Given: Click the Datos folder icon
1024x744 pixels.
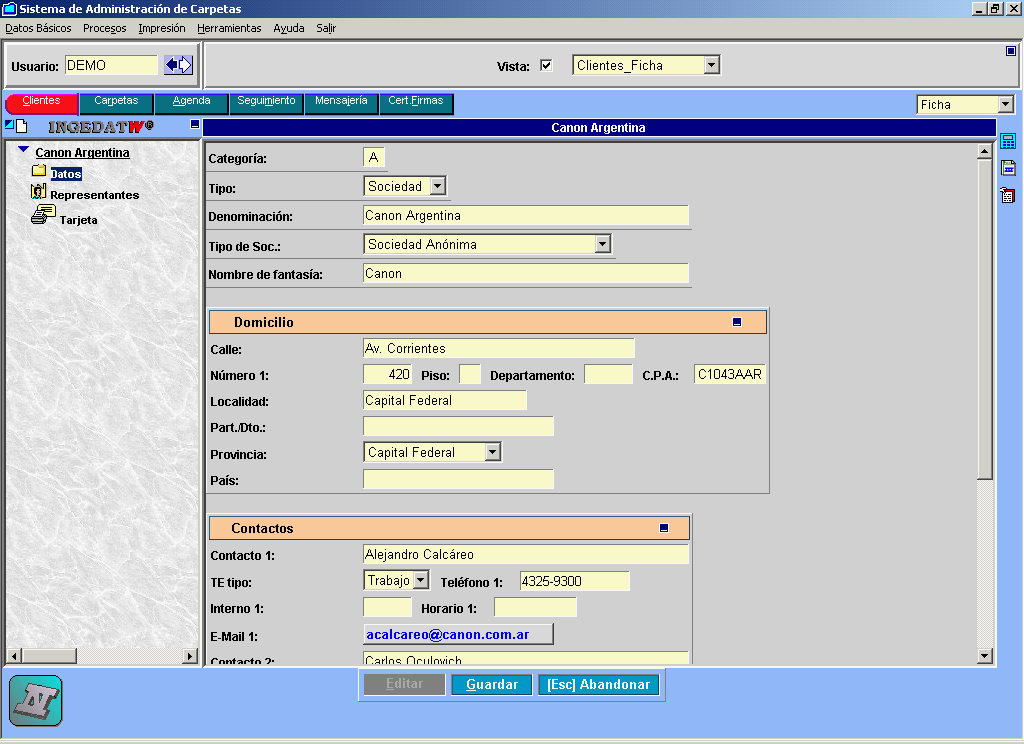Looking at the screenshot, I should tap(39, 171).
